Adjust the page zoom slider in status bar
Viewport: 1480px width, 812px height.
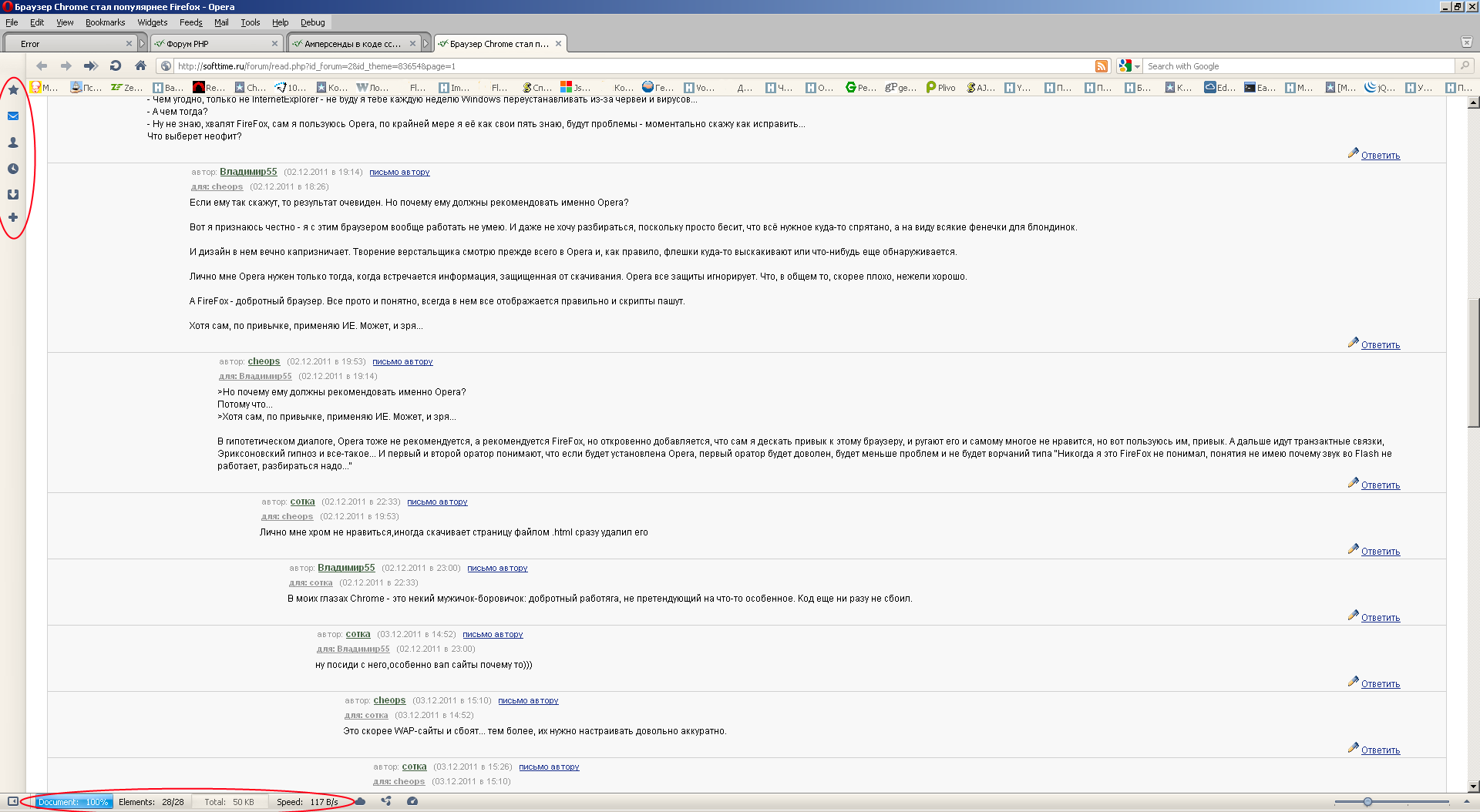tap(1367, 802)
